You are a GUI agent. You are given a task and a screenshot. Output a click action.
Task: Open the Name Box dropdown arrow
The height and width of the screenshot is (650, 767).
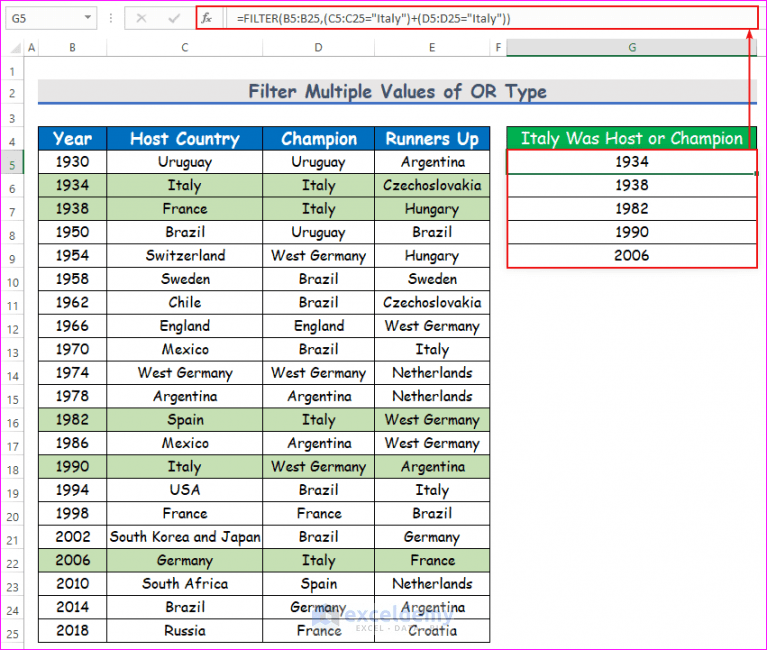(88, 18)
